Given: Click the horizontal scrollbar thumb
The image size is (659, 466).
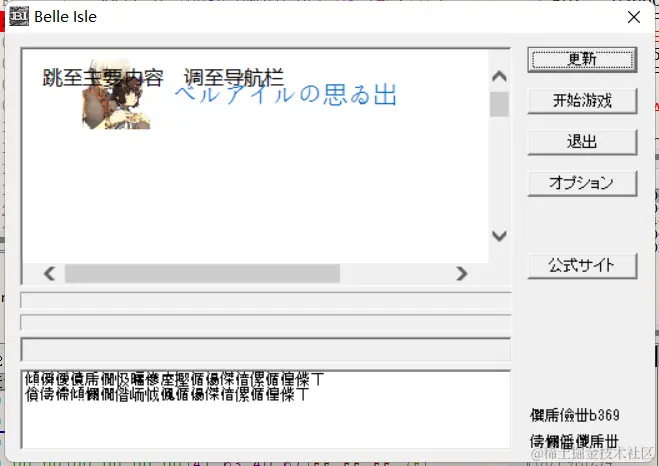Looking at the screenshot, I should pos(202,274).
